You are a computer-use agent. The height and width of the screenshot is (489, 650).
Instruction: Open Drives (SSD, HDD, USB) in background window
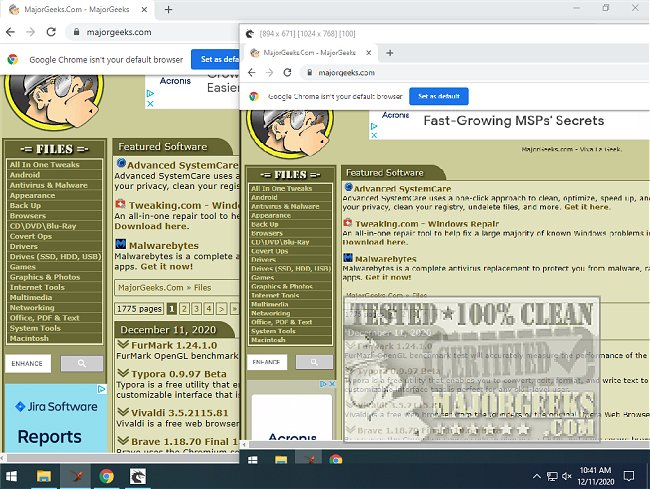54,257
